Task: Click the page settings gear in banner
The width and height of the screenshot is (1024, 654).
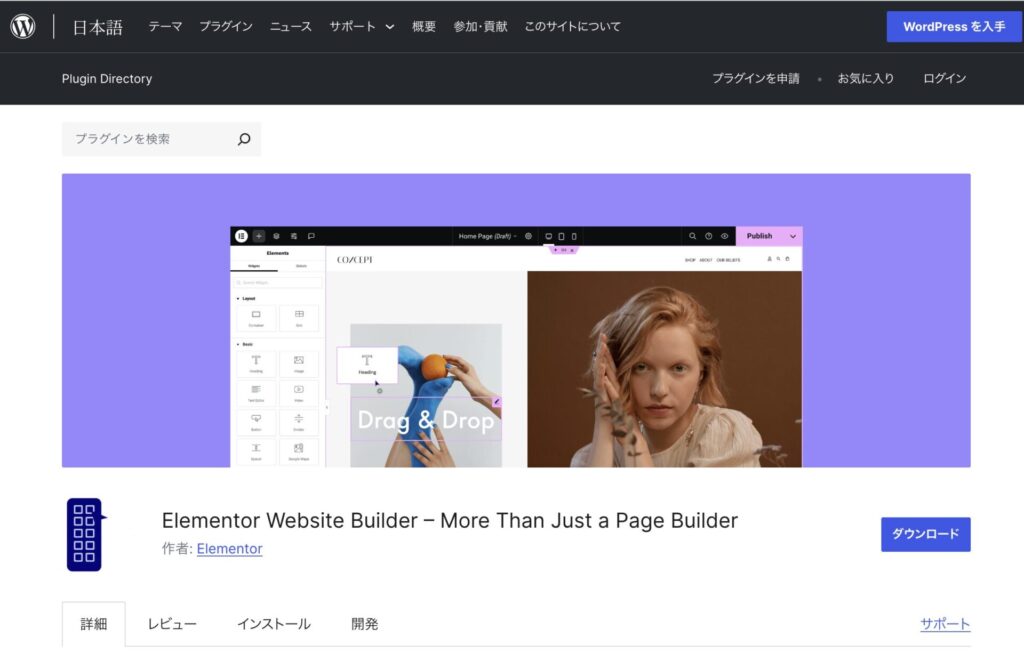Action: [528, 236]
